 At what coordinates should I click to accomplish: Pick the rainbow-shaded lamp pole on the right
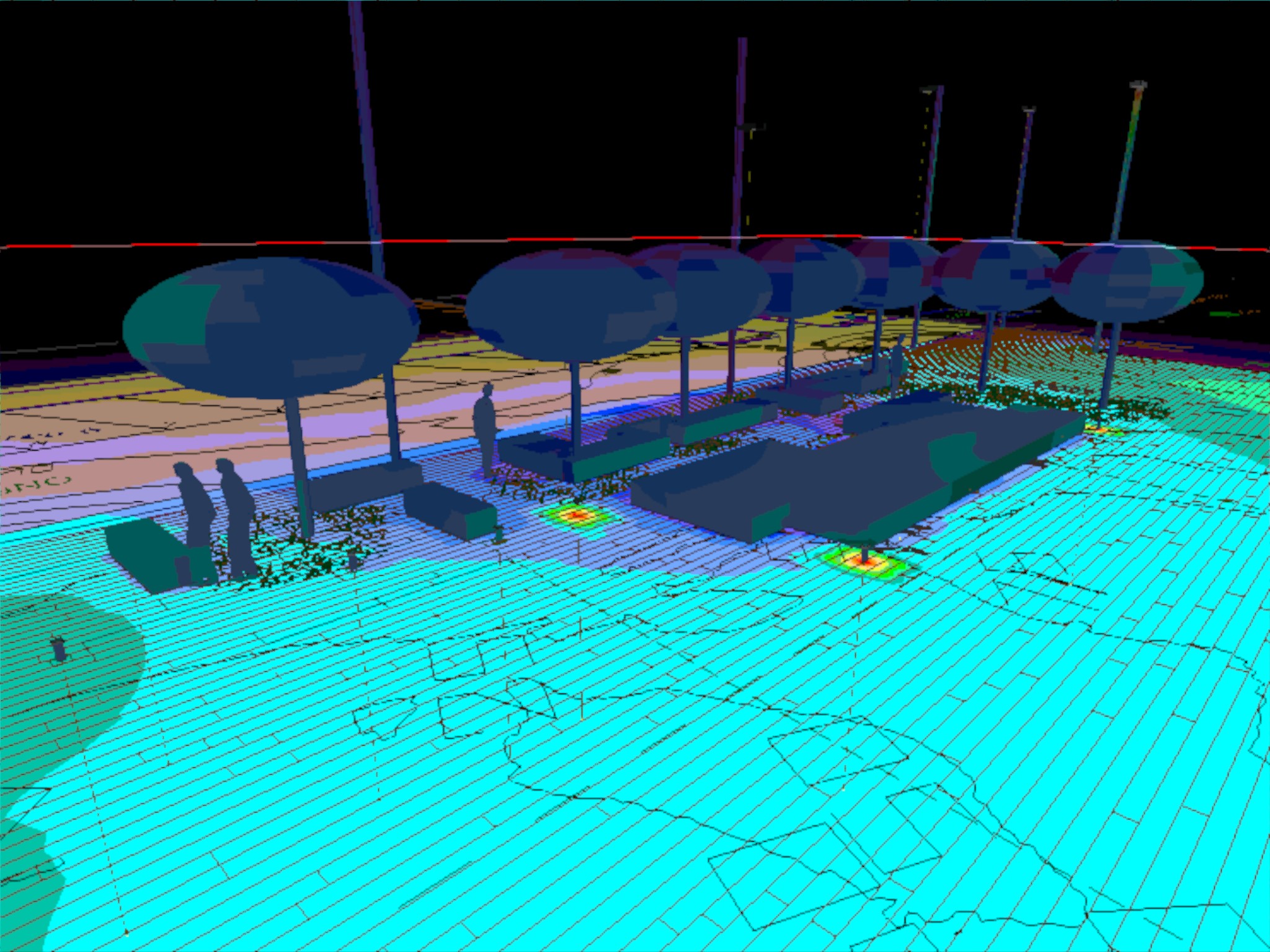[x=1127, y=161]
